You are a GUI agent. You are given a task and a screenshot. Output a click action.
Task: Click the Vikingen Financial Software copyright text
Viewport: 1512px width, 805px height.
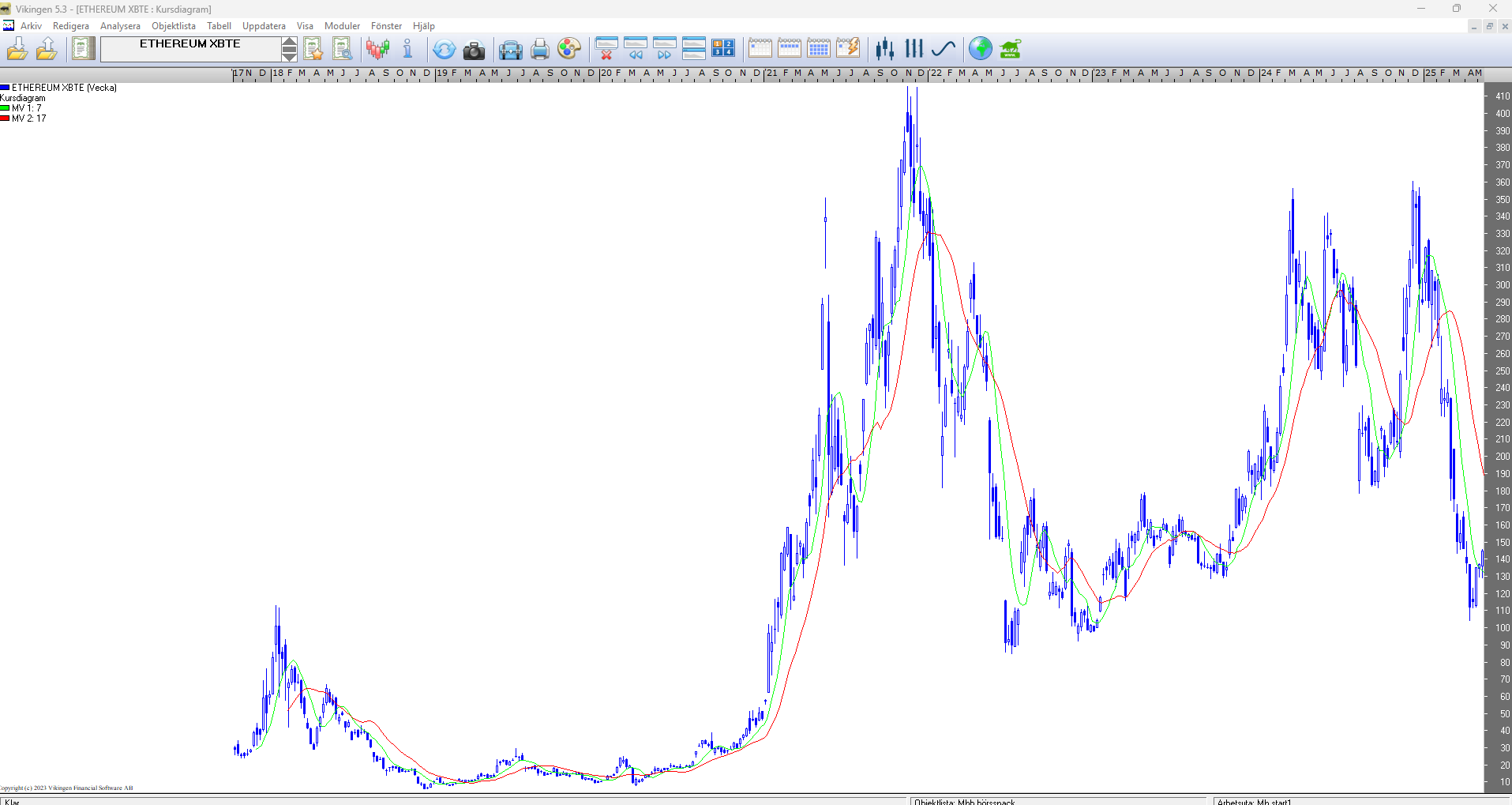(66, 788)
